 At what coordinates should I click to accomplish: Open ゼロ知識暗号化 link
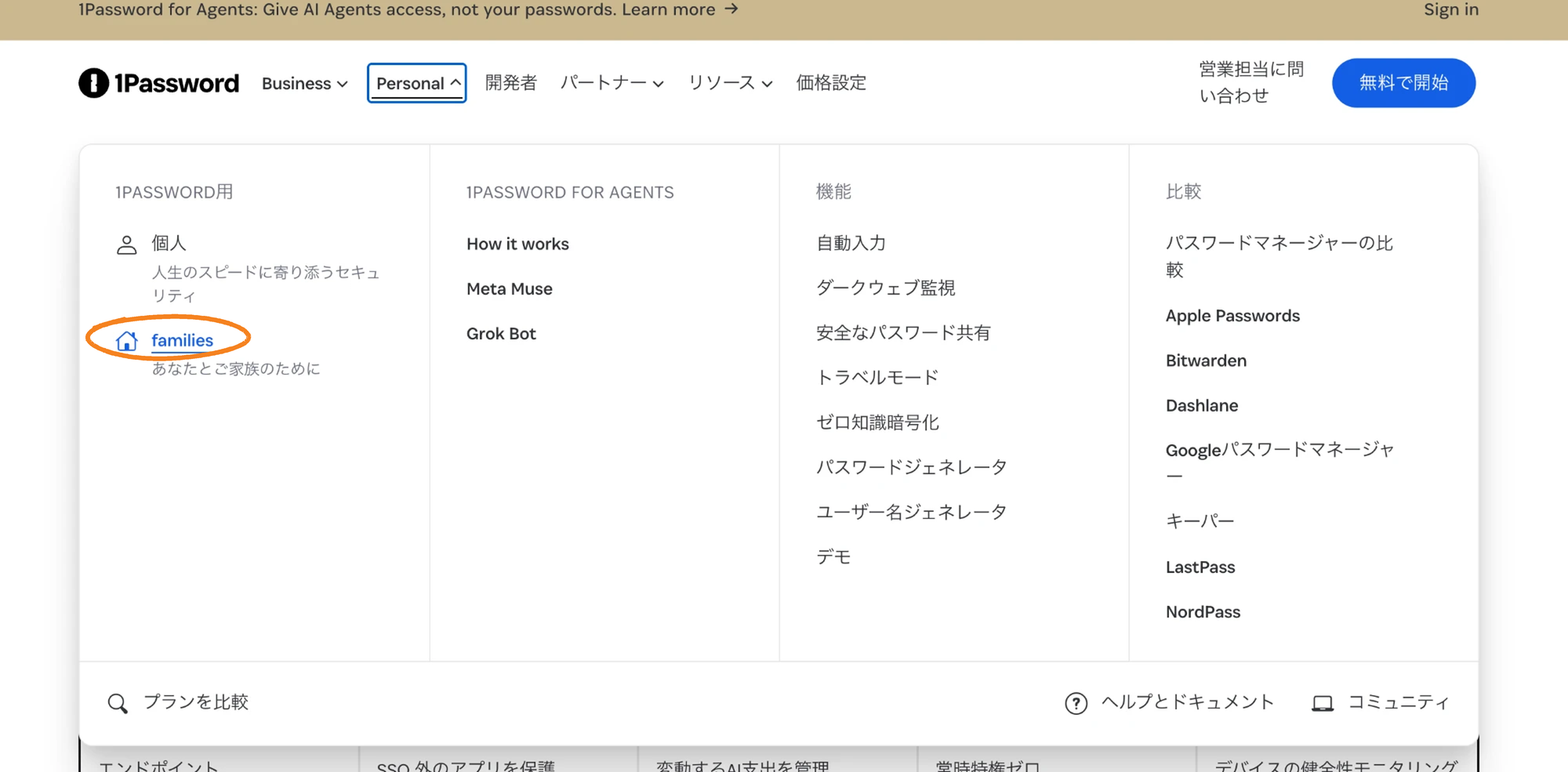pos(877,422)
